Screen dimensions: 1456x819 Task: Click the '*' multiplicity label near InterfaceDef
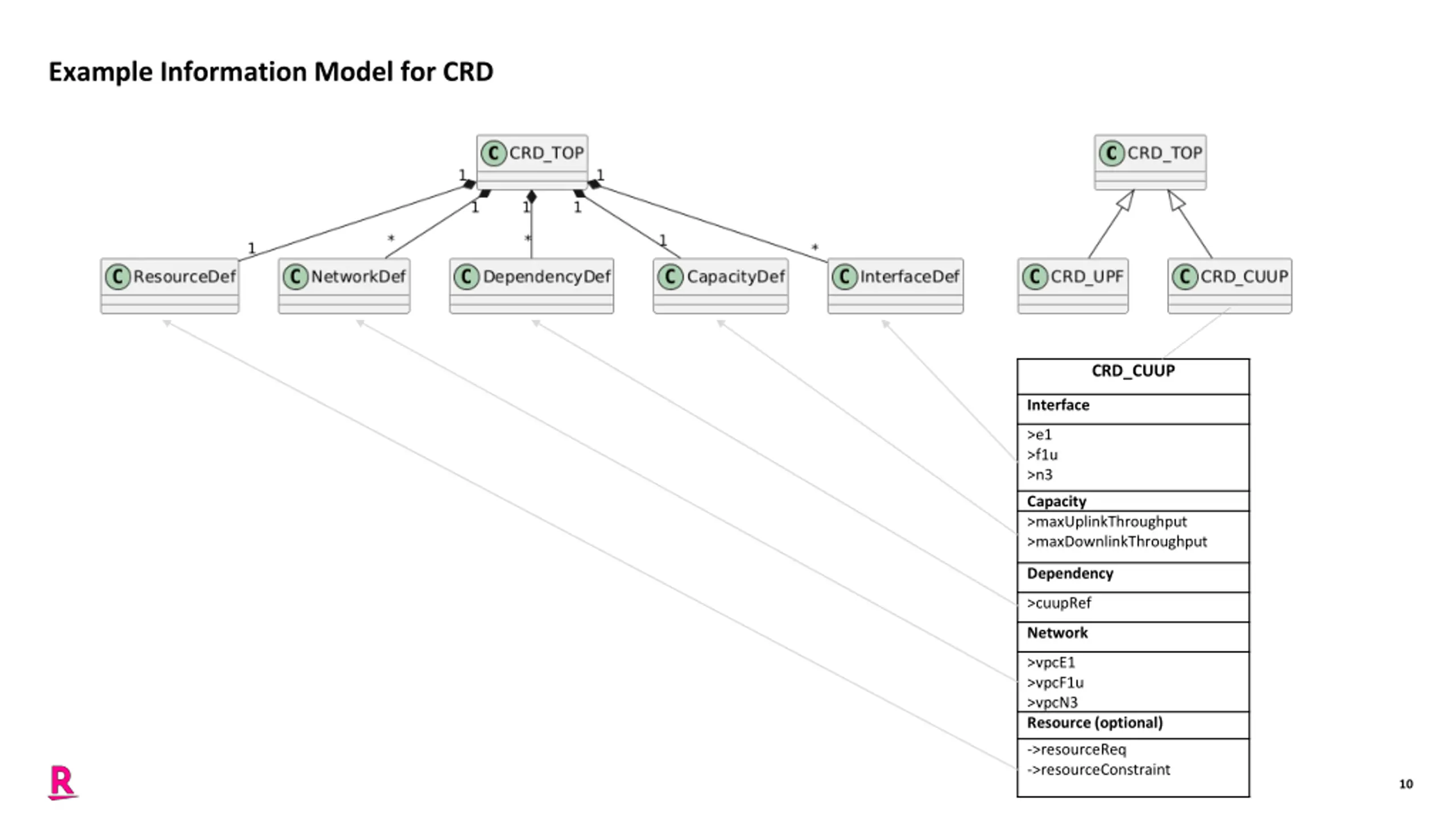814,249
